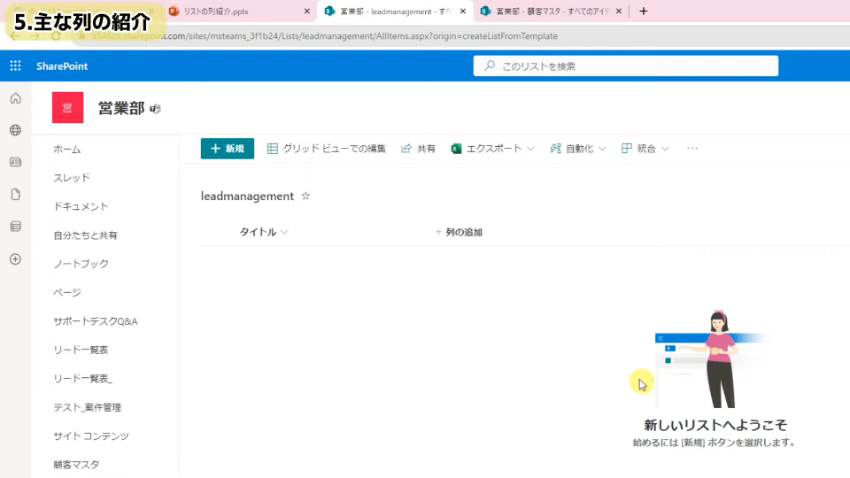Click the news icon in left rail

click(15, 162)
